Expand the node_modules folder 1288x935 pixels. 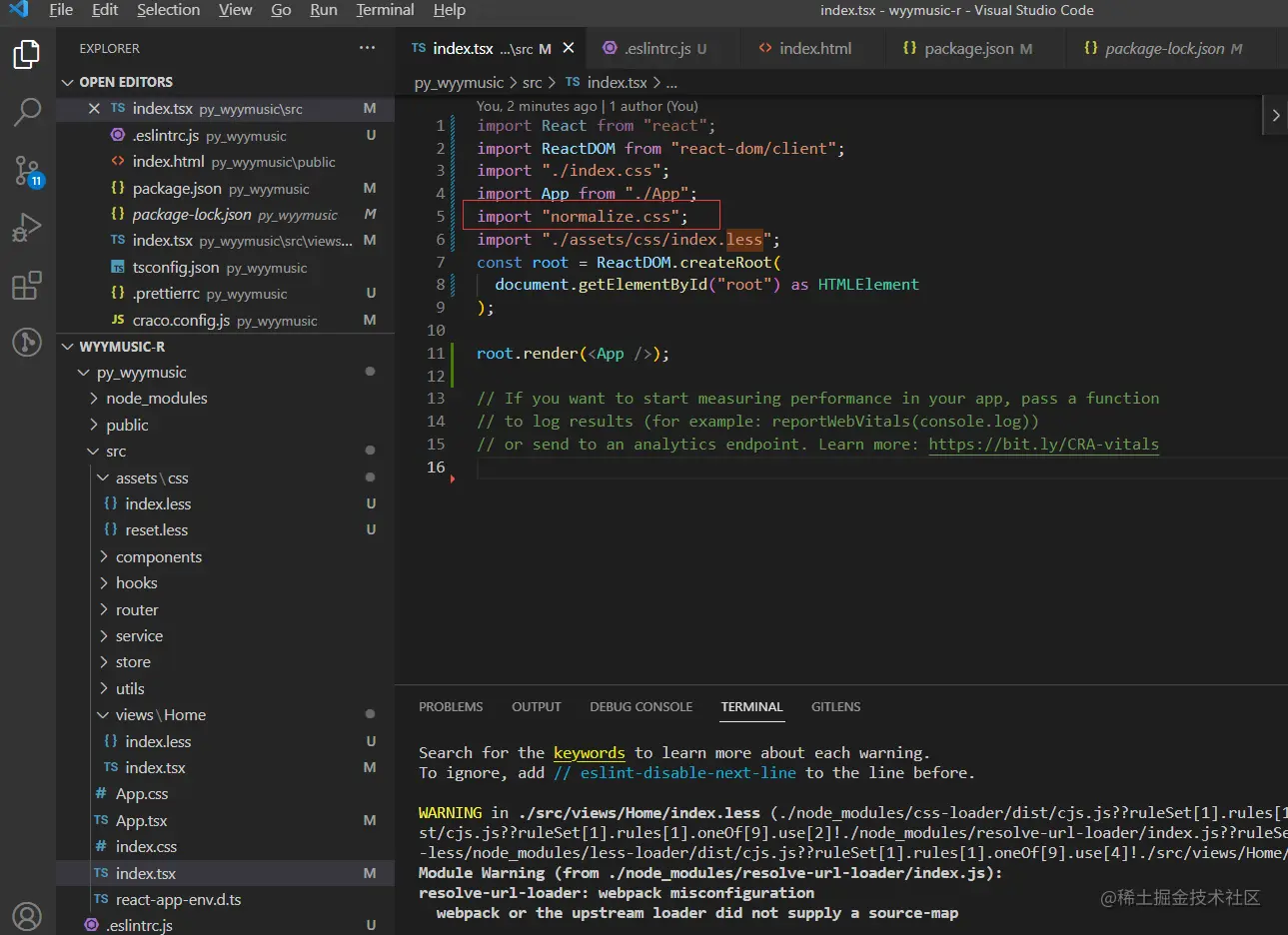tap(156, 399)
